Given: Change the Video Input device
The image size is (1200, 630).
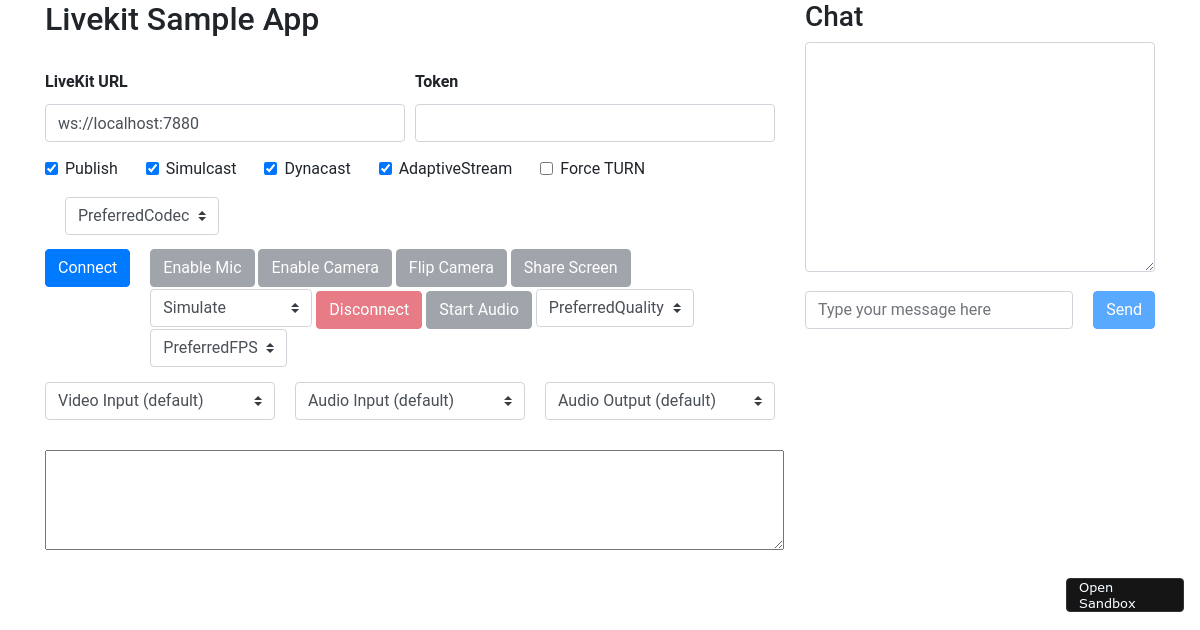Looking at the screenshot, I should point(159,400).
